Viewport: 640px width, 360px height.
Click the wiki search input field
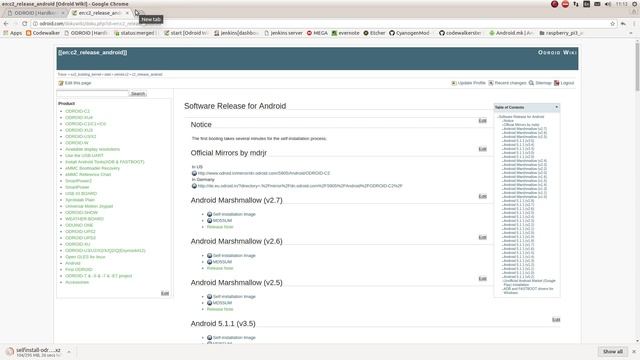[x=93, y=94]
